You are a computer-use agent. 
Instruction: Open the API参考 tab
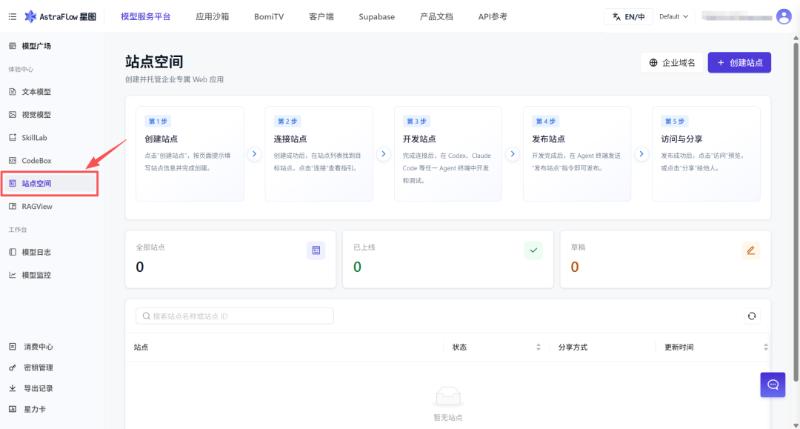(x=492, y=17)
